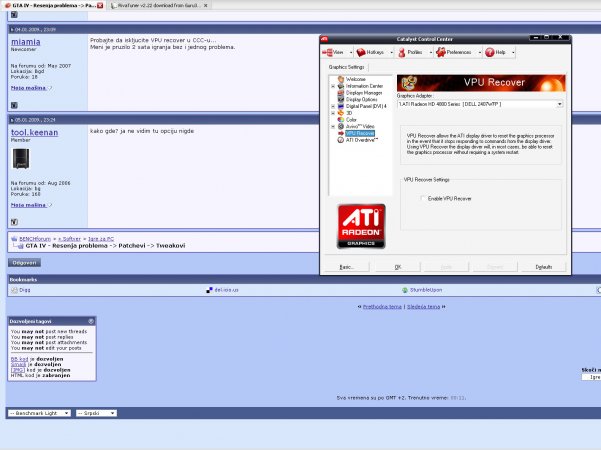Click the Defaults button
The width and height of the screenshot is (601, 450).
pos(544,267)
